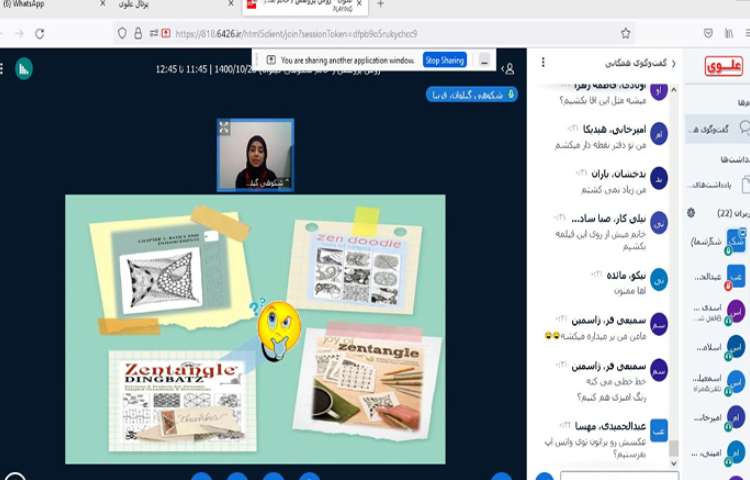Click the presenter webcam thumbnail
The image size is (750, 480).
point(255,155)
